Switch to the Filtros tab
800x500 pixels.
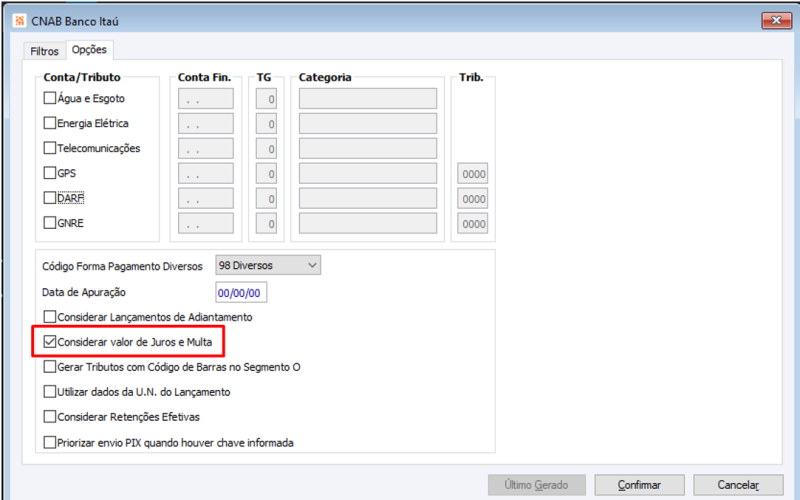44,51
